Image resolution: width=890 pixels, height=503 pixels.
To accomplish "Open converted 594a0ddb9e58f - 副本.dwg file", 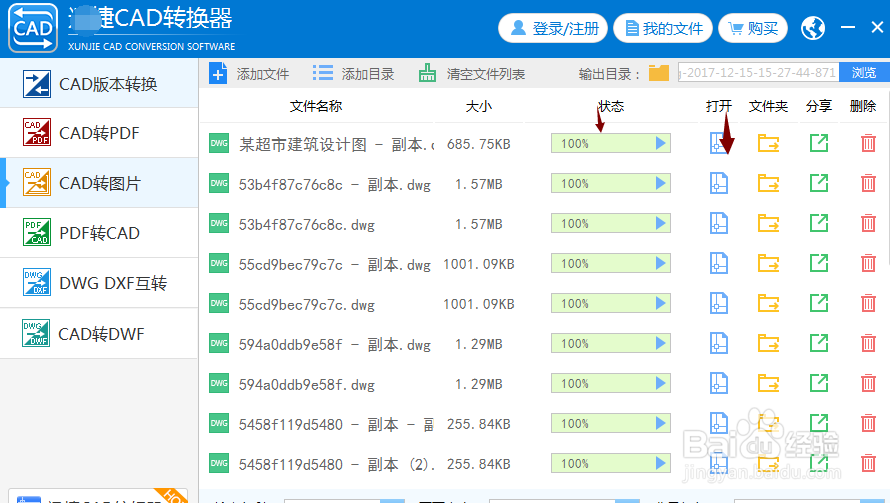I will tap(719, 343).
